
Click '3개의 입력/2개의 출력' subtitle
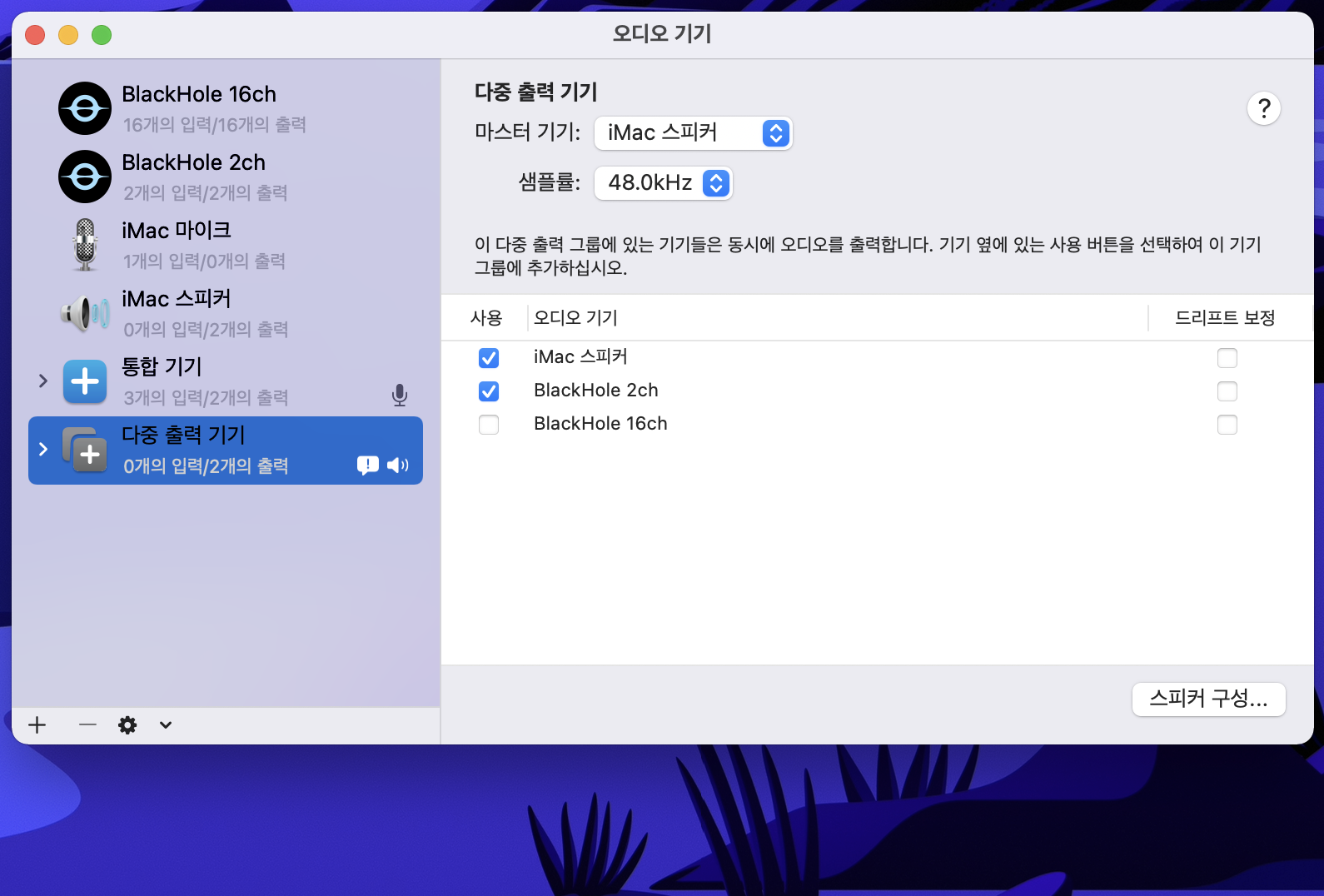point(206,398)
